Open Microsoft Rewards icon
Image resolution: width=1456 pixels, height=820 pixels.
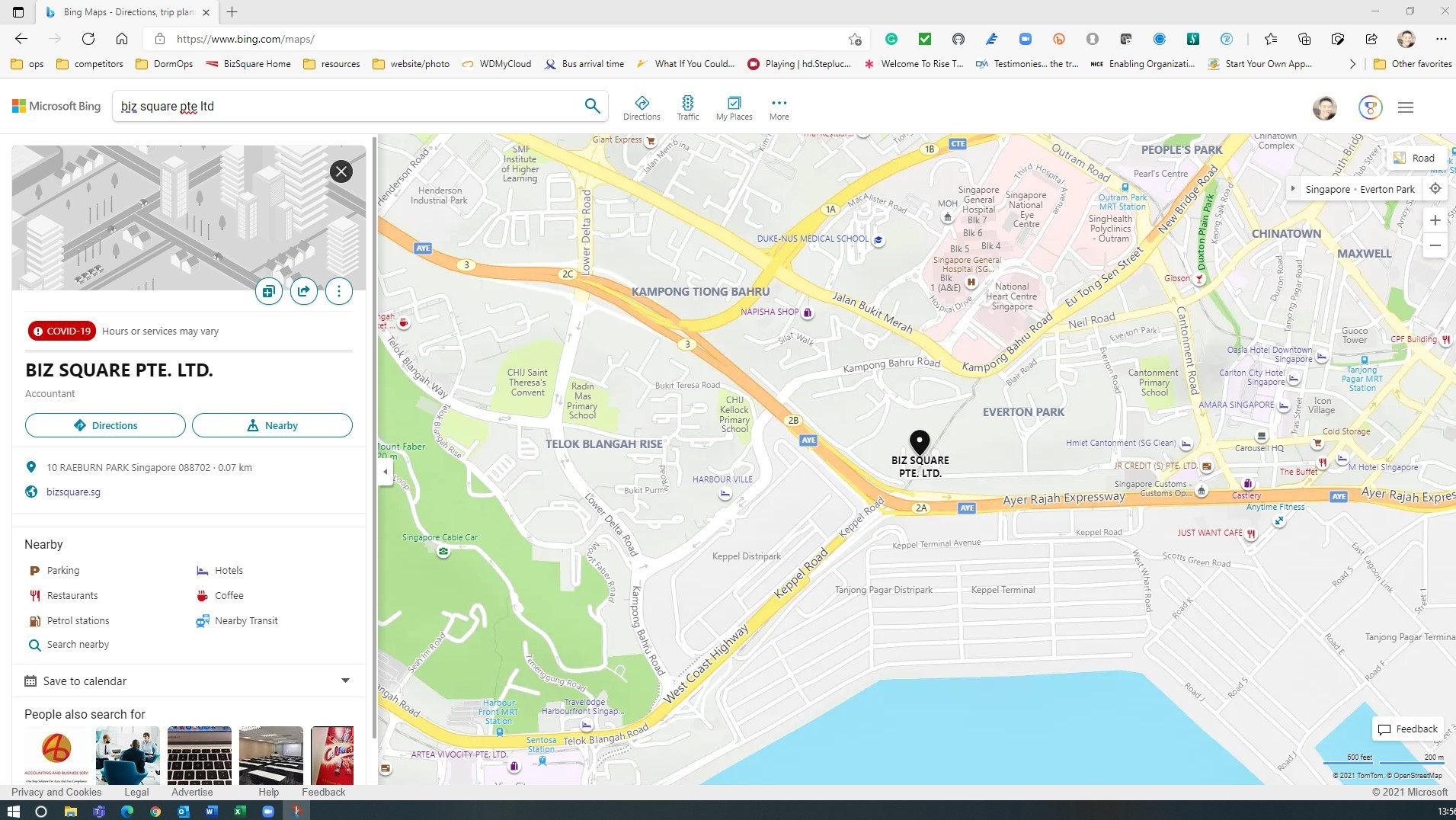[1370, 107]
